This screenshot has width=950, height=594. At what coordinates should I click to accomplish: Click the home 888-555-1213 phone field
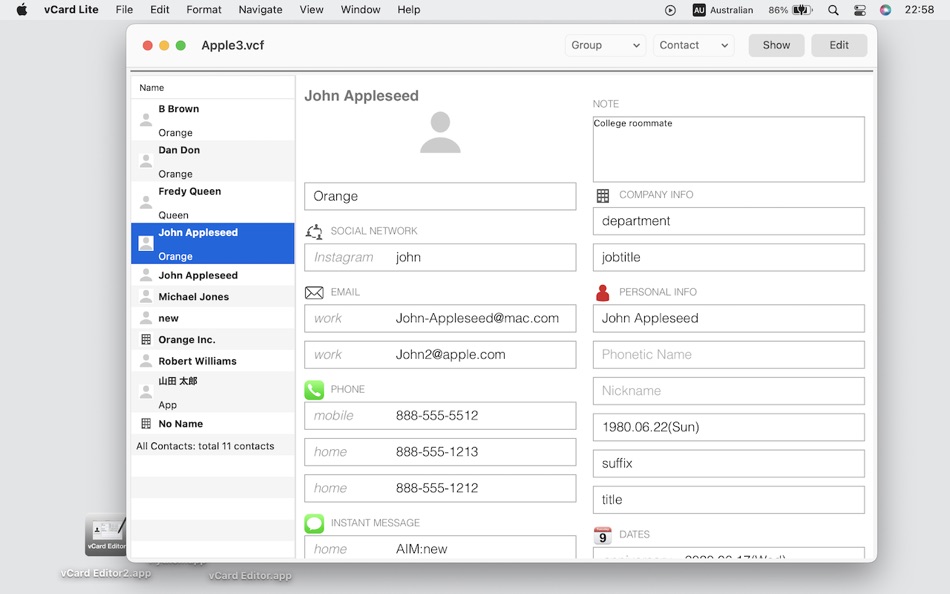coord(440,452)
